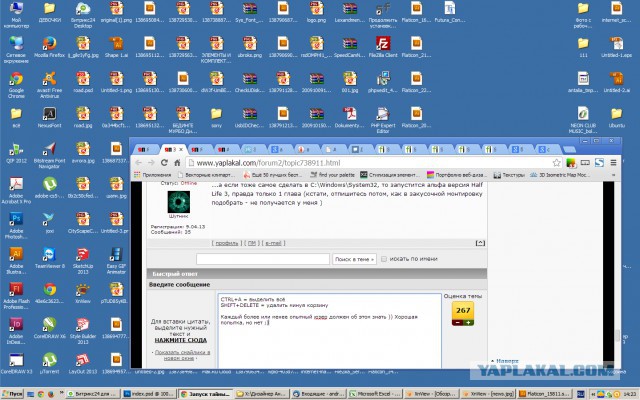The width and height of the screenshot is (640, 400).
Task: Open '3D Isometric Map Moc...' bookmark
Action: pos(560,175)
